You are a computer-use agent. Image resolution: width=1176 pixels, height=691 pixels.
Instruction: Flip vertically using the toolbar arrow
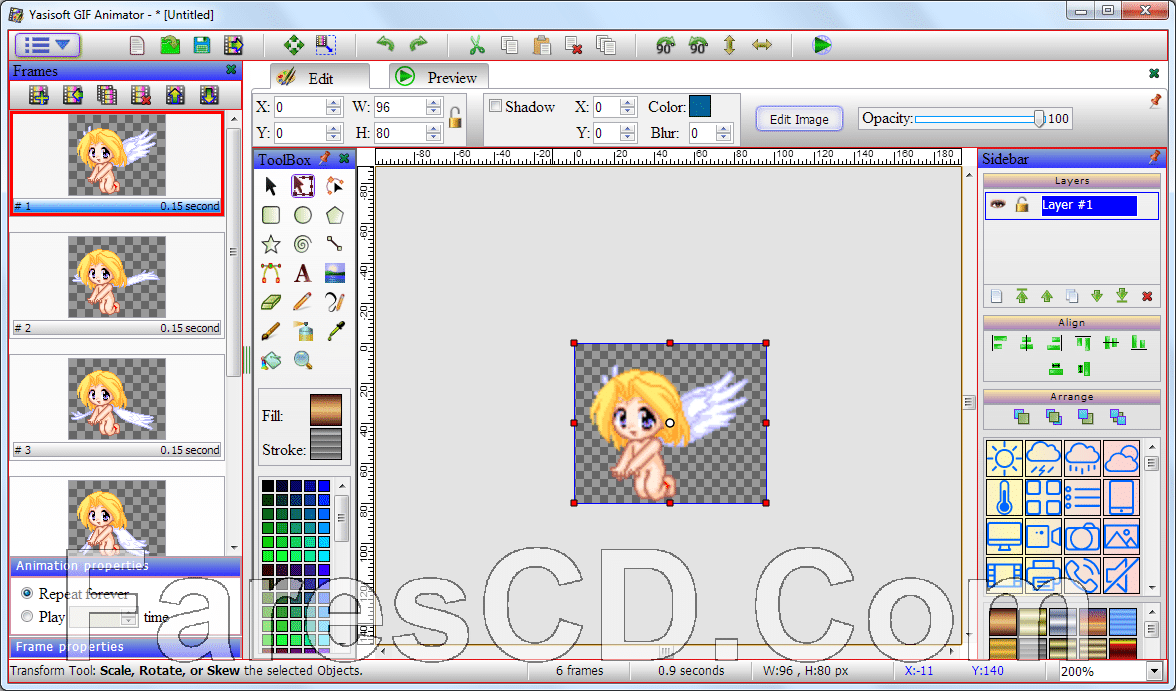(x=730, y=45)
